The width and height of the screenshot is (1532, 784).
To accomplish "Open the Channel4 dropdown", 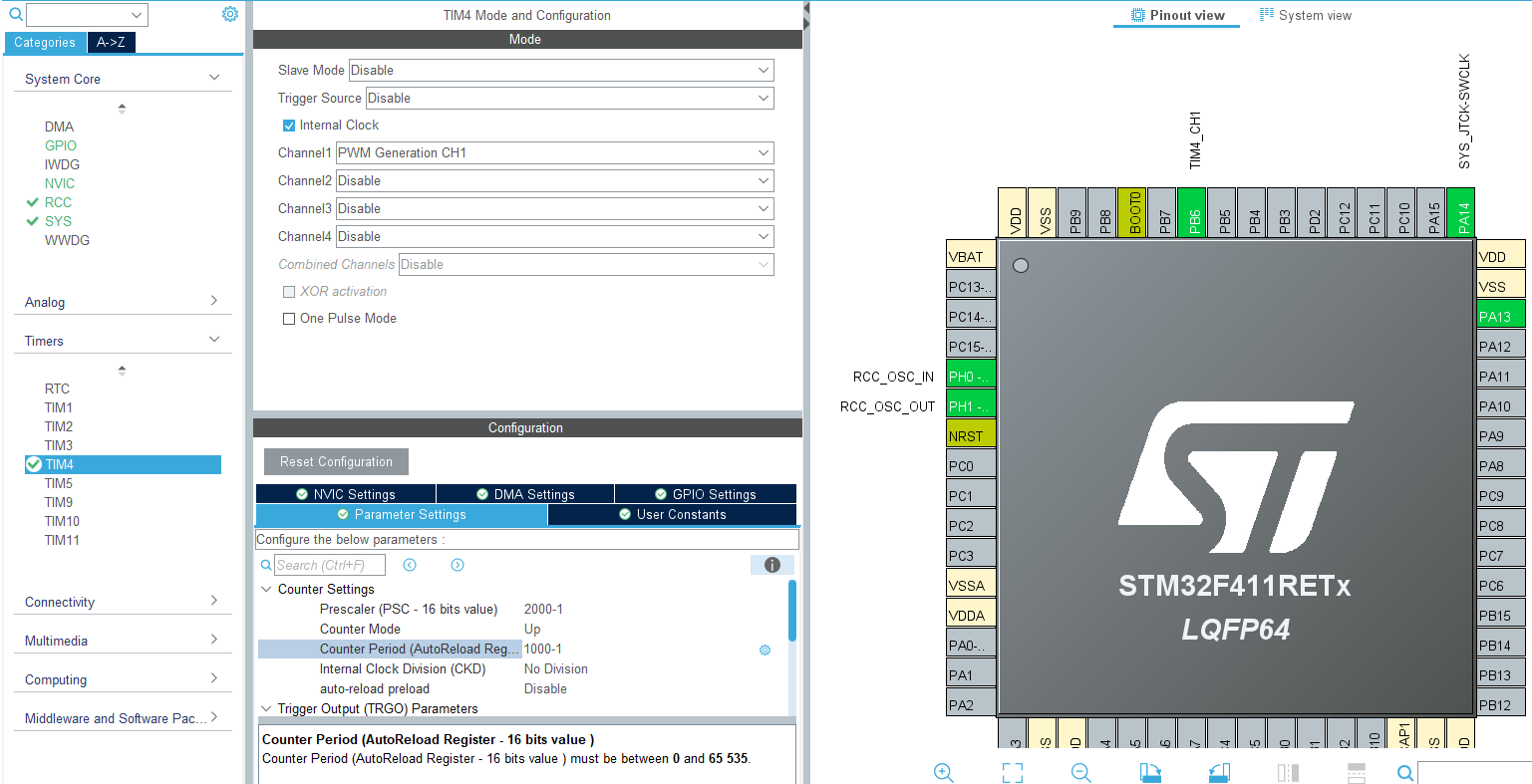I will tap(555, 237).
